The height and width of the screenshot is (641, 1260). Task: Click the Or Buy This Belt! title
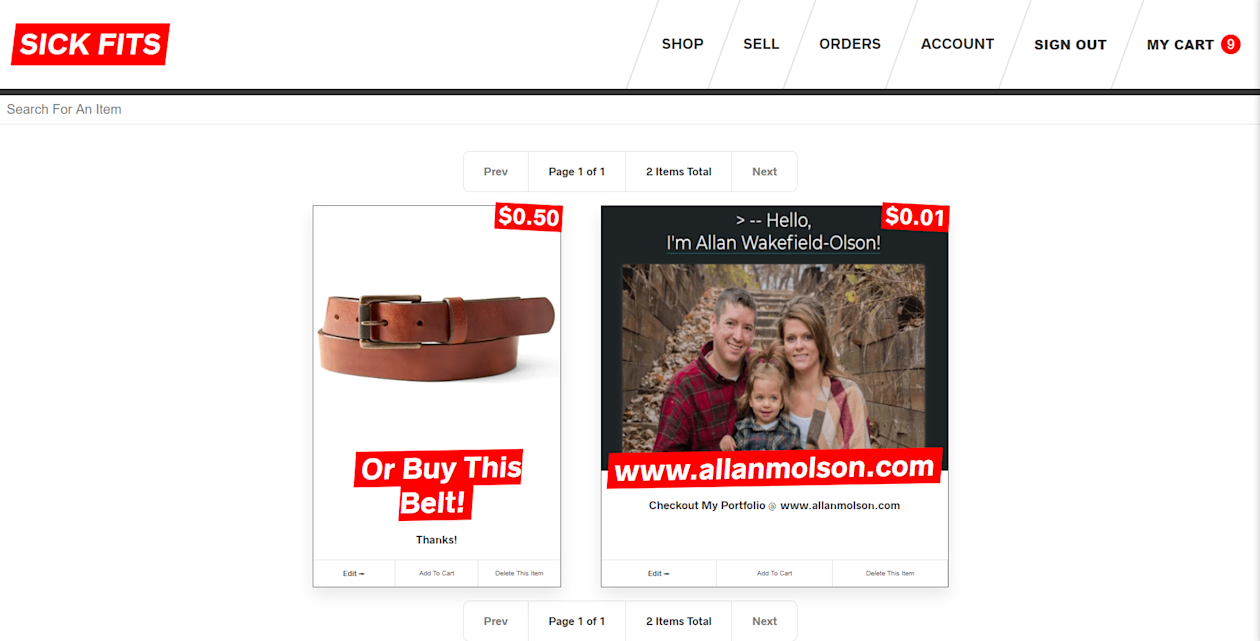click(x=438, y=485)
